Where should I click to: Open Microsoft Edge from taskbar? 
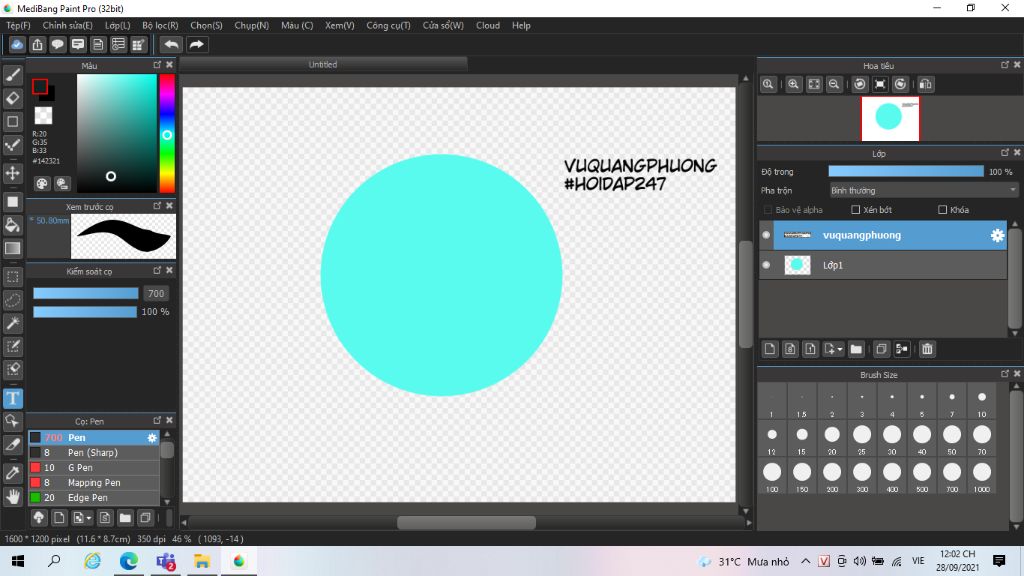click(x=129, y=561)
